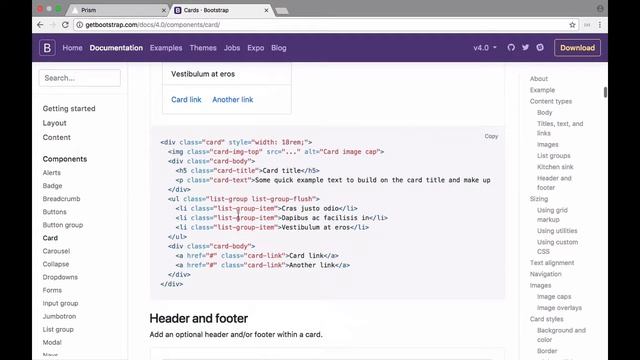Jump to Sizing in contents
The width and height of the screenshot is (640, 360).
[539, 199]
